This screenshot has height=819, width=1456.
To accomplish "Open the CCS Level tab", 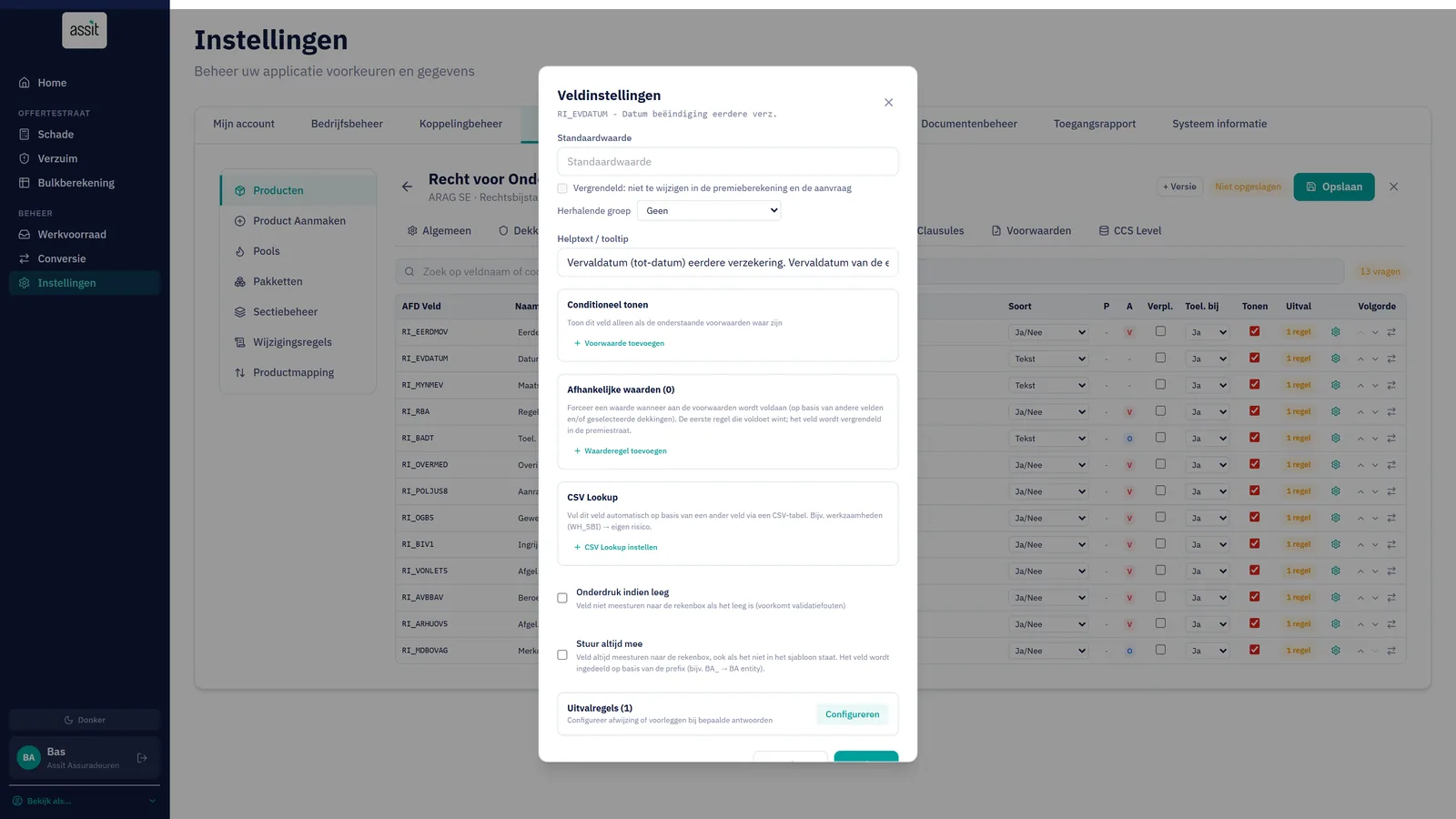I will pos(1129,231).
